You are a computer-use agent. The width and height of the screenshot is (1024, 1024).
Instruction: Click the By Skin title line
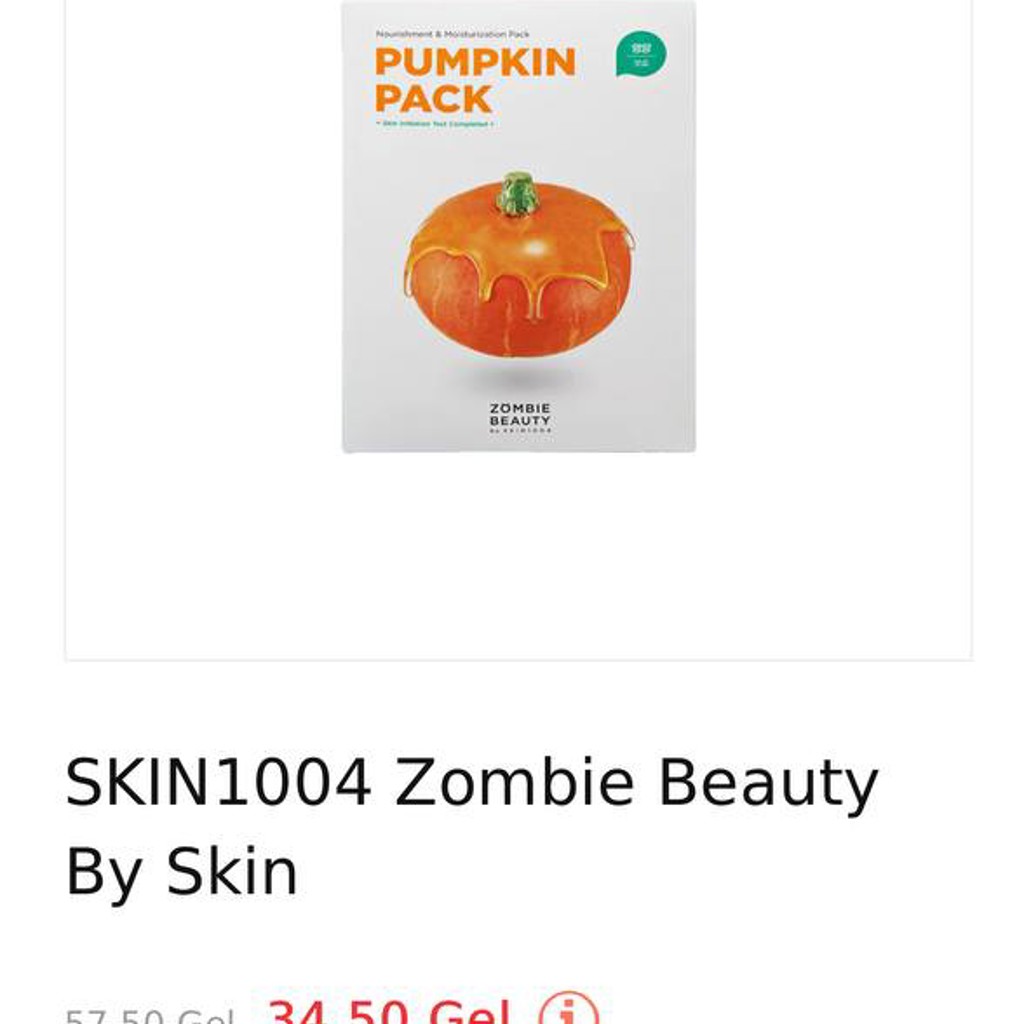click(182, 872)
